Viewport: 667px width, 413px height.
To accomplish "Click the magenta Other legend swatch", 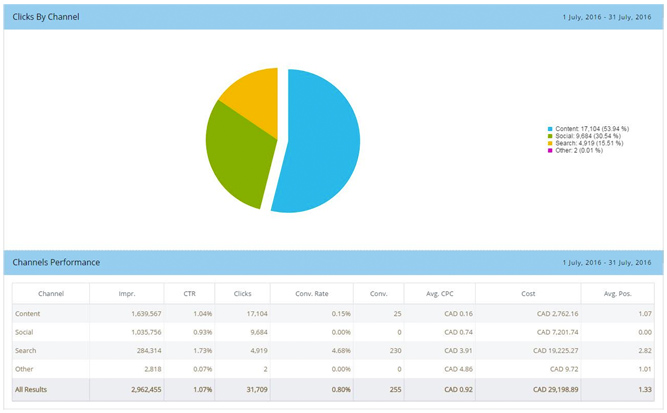I will click(550, 151).
